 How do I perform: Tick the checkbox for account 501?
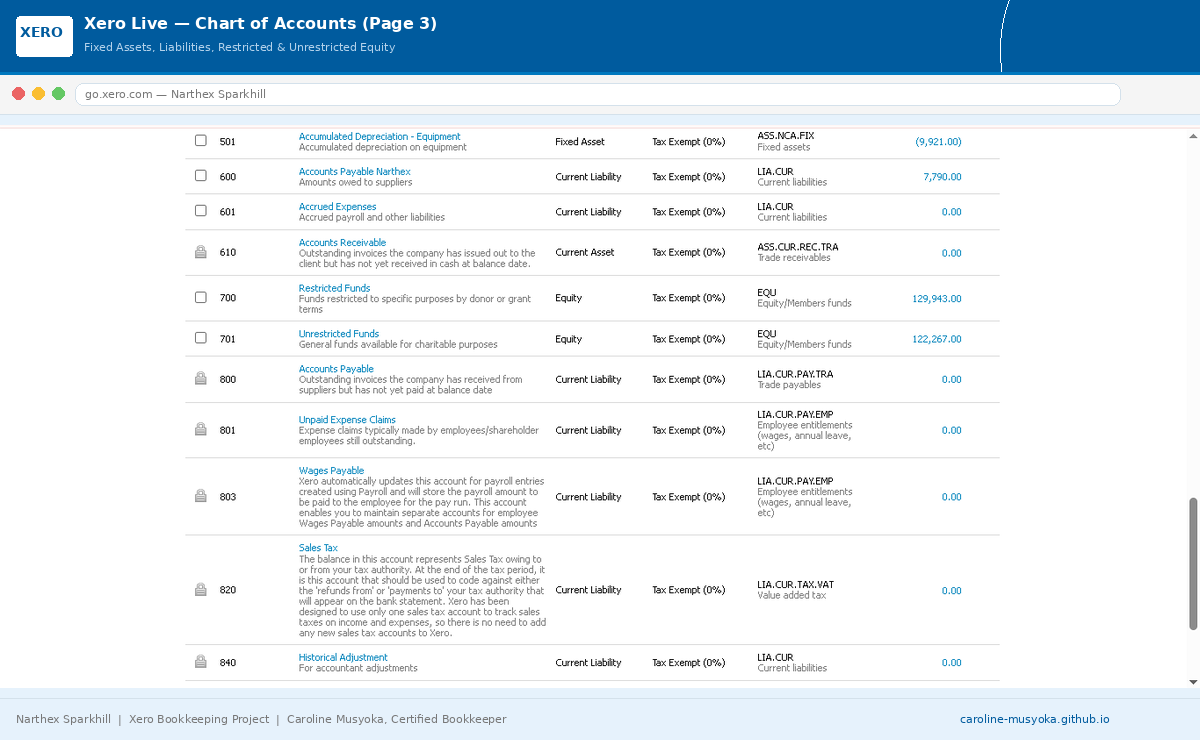[200, 141]
